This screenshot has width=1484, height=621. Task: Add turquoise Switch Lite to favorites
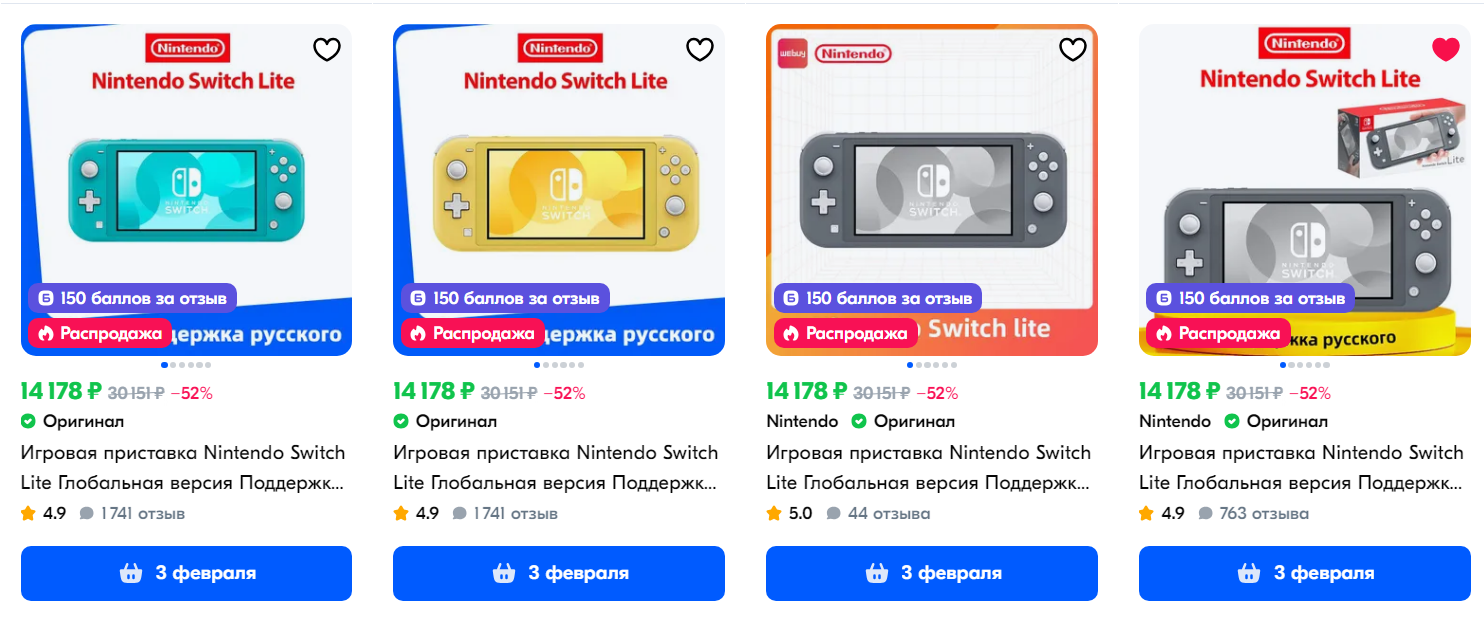[x=327, y=49]
